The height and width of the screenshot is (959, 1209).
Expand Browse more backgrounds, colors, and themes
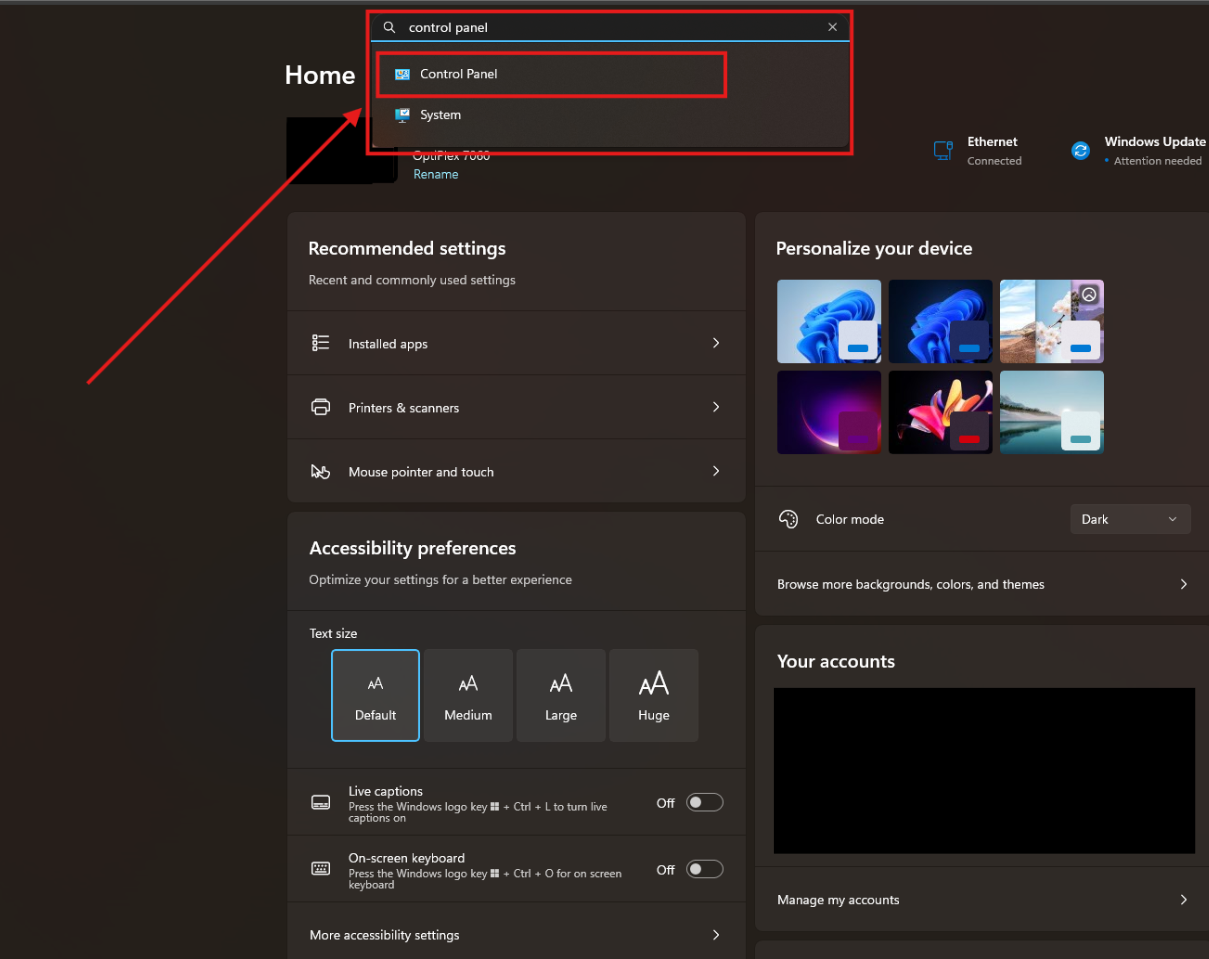[x=1184, y=584]
